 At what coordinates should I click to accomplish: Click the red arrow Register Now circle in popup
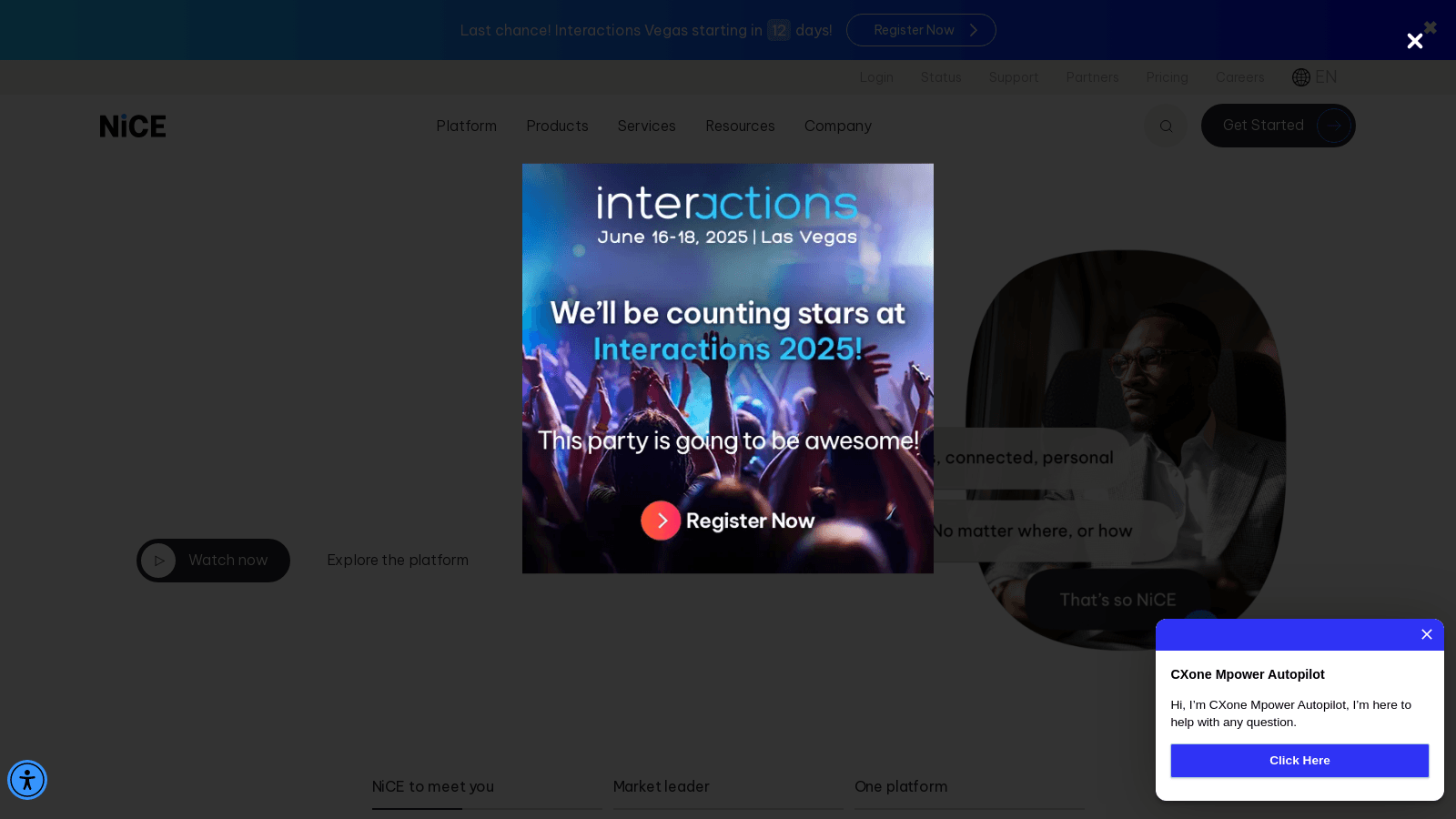pos(661,521)
